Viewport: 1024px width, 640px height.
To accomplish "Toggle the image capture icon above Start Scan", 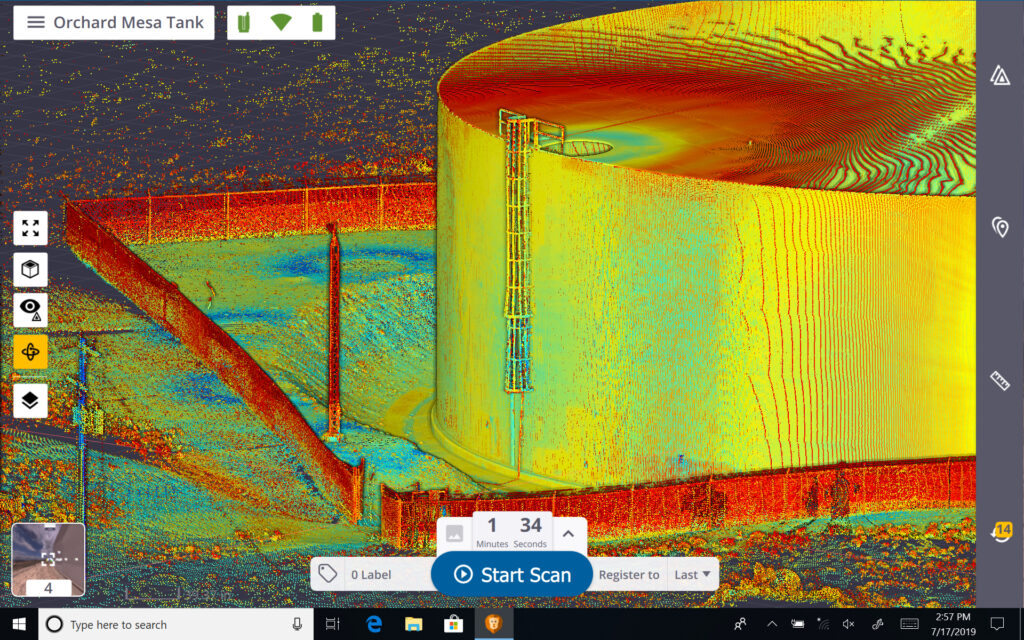I will (454, 534).
